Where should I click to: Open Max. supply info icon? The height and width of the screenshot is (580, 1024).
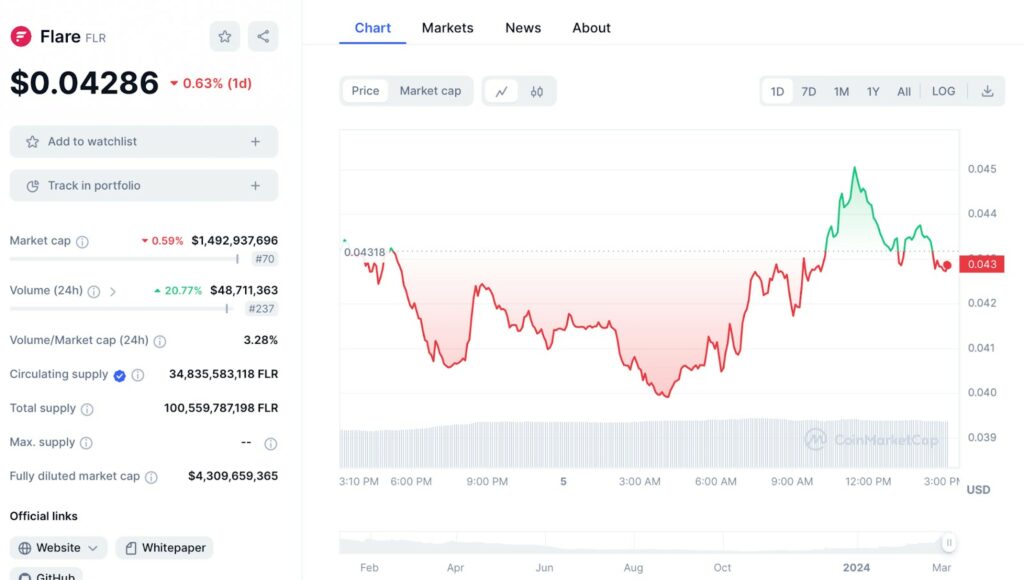[x=86, y=443]
